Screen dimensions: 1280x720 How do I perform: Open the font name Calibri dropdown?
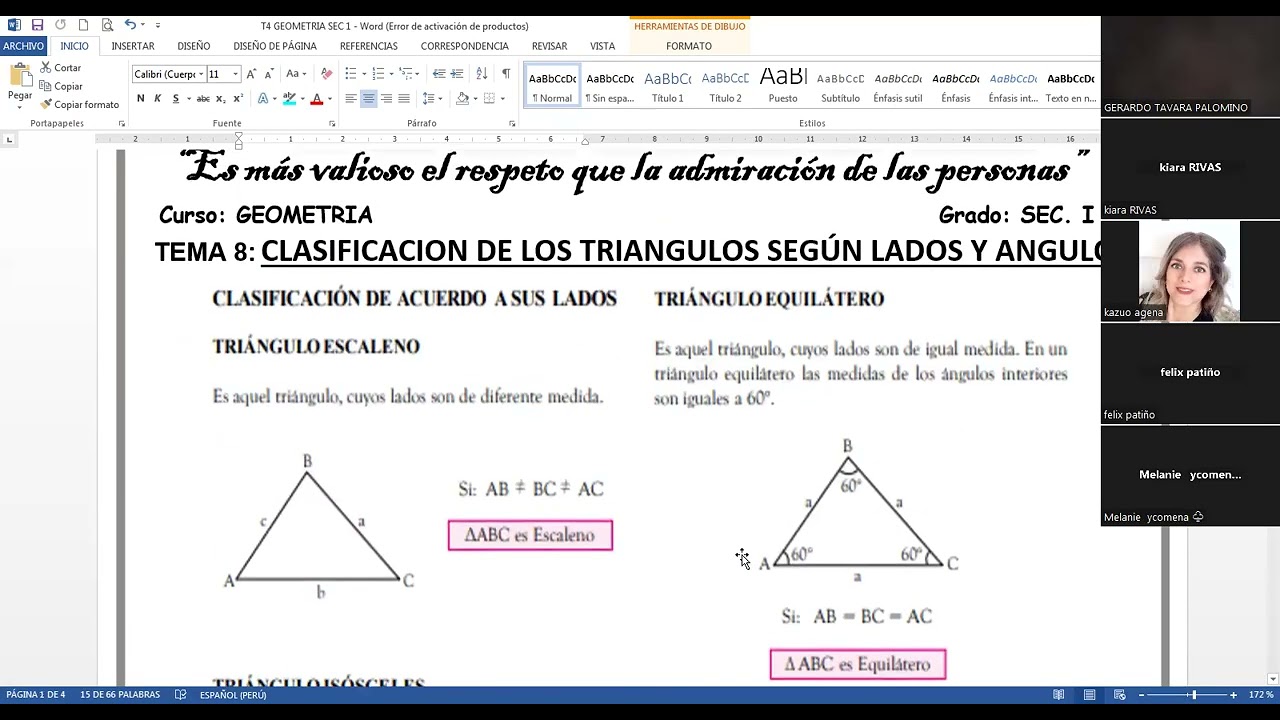tap(201, 74)
